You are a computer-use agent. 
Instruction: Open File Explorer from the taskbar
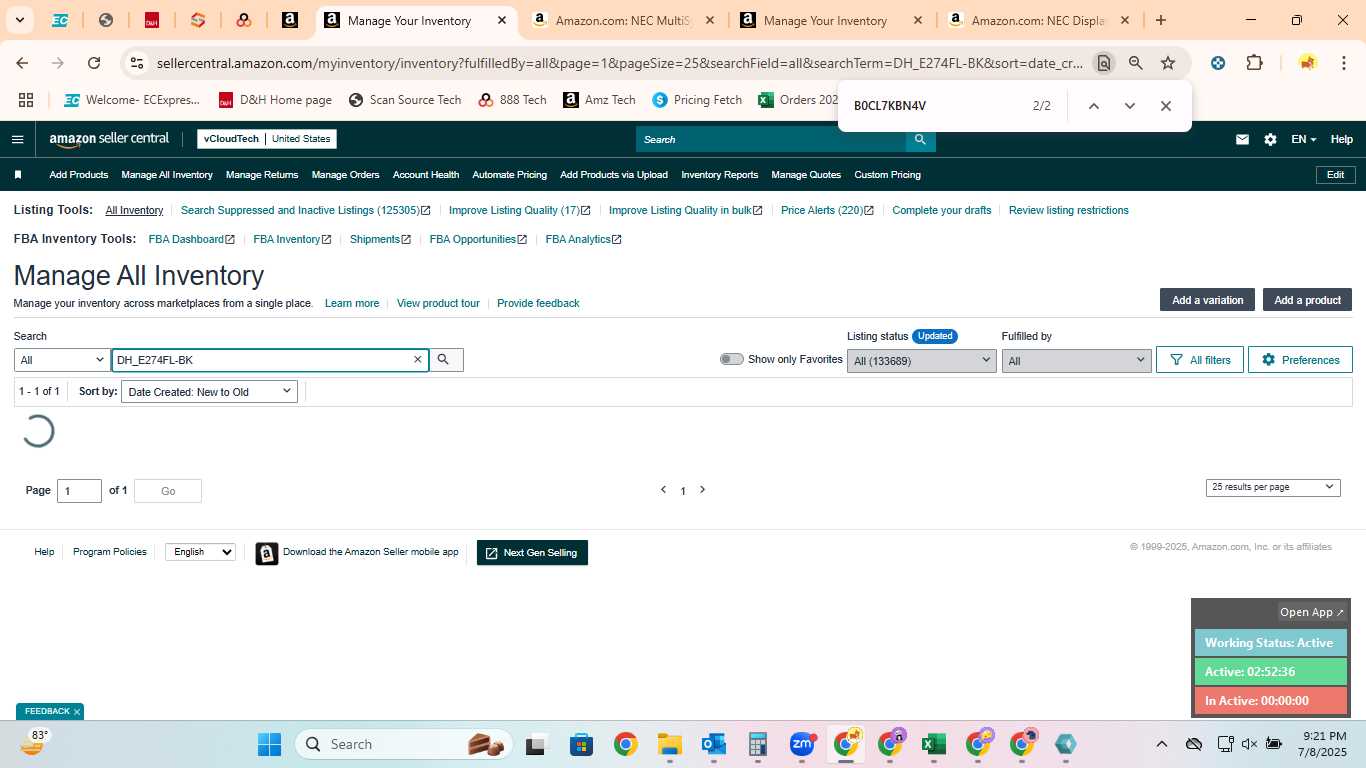tap(669, 744)
